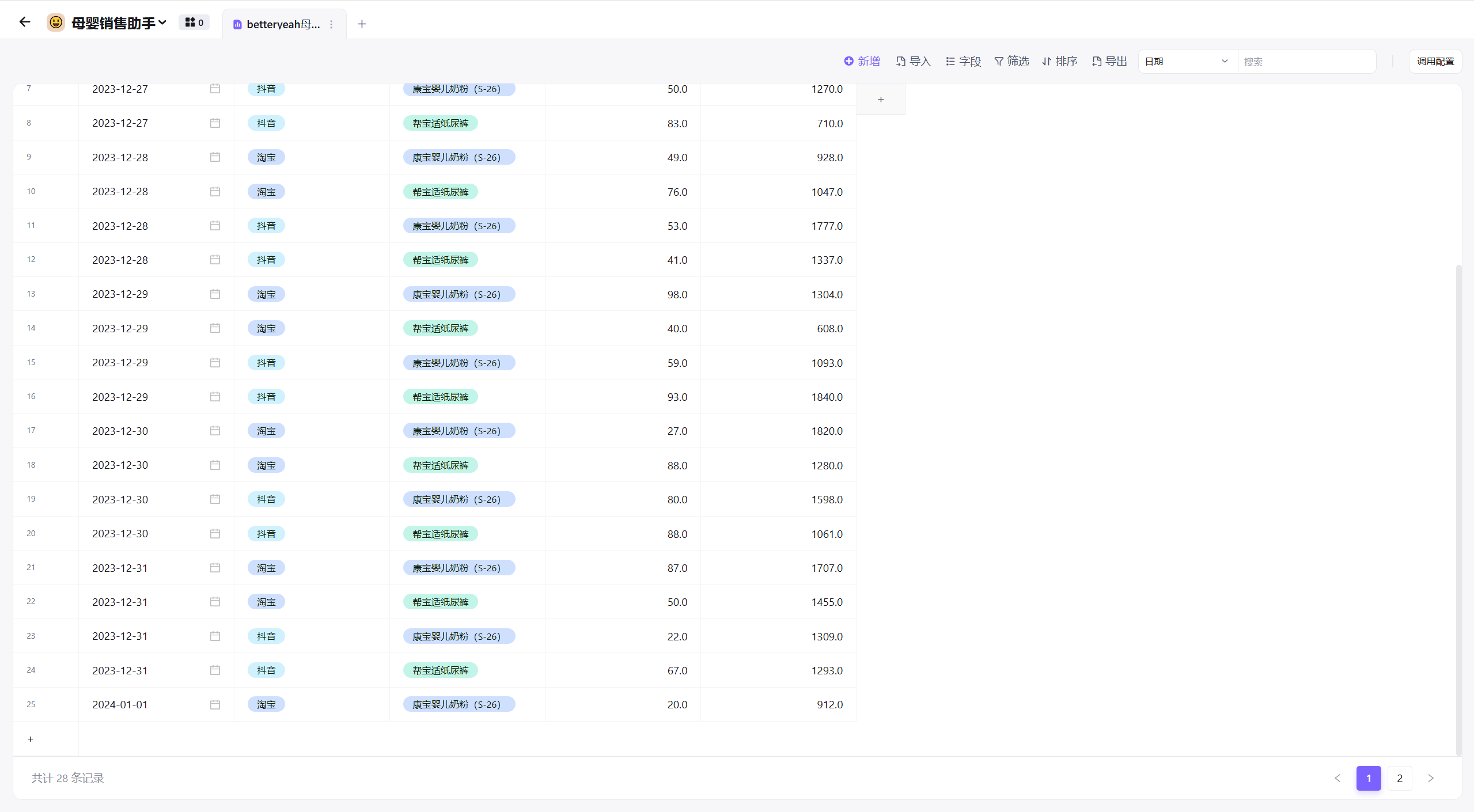Open calendar picker for row 8 date

[x=215, y=123]
